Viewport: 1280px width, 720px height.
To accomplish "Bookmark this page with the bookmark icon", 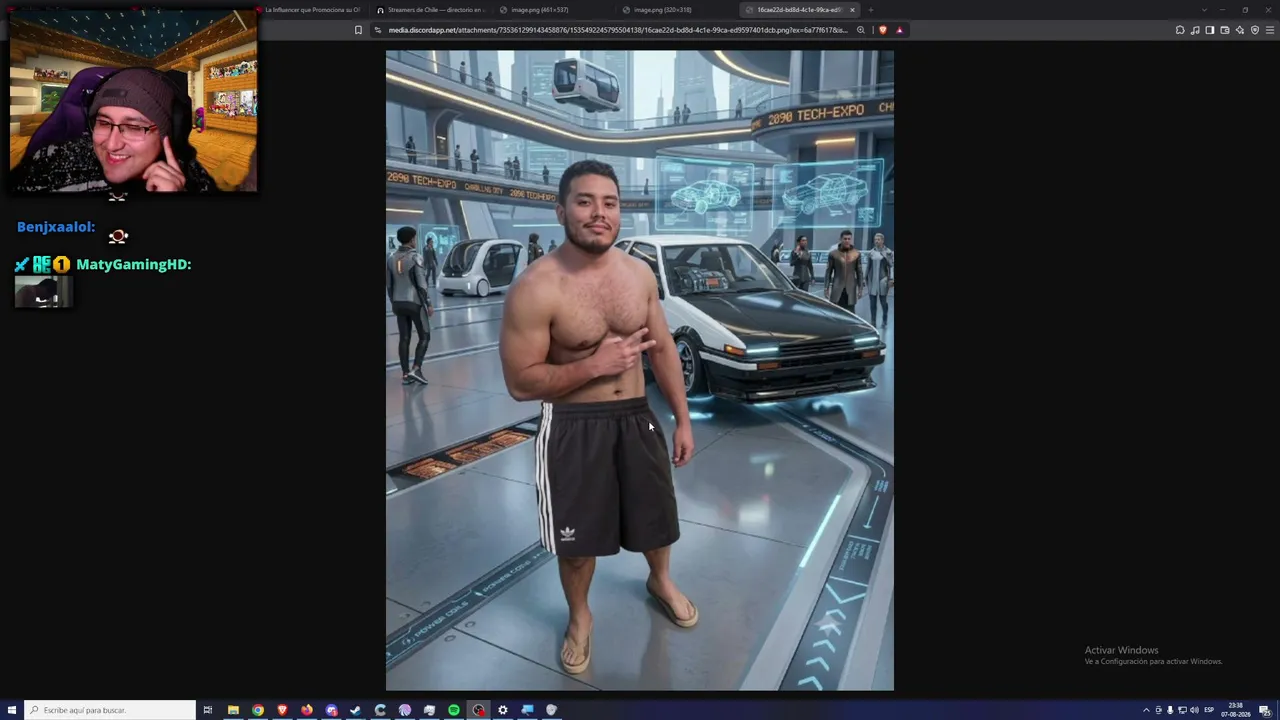I will coord(358,30).
